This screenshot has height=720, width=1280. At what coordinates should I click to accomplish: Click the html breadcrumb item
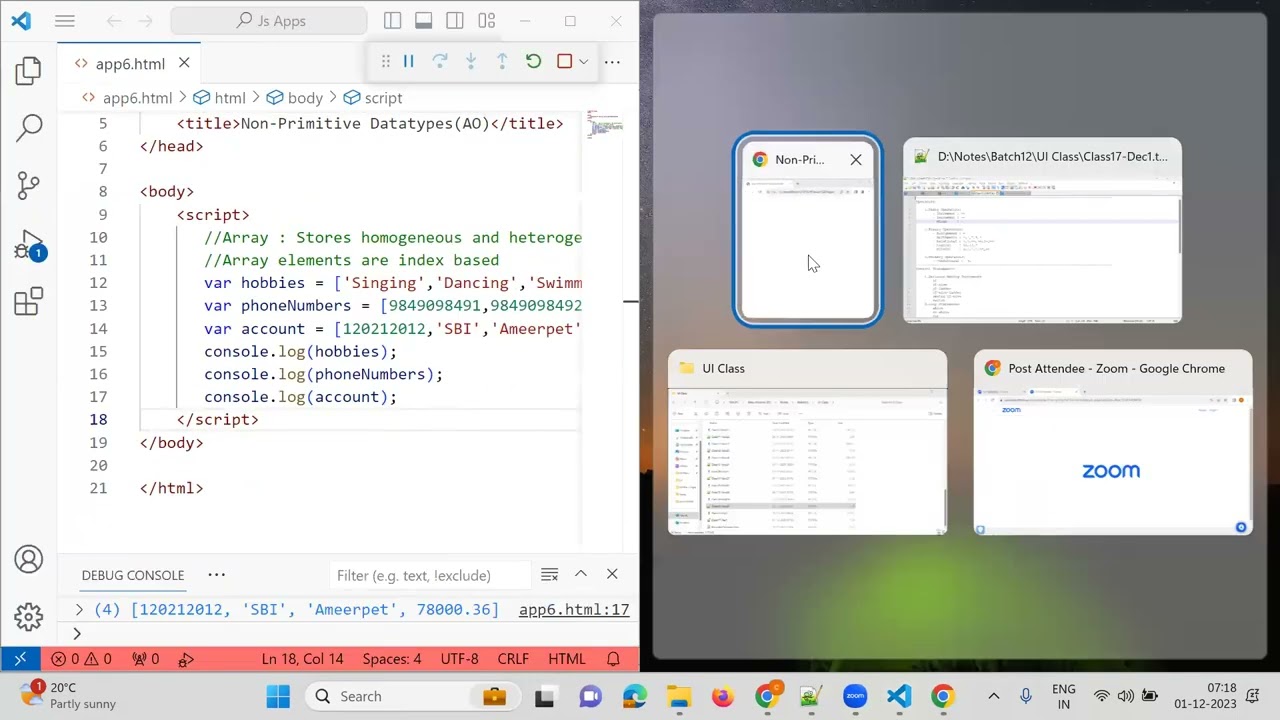pyautogui.click(x=219, y=98)
